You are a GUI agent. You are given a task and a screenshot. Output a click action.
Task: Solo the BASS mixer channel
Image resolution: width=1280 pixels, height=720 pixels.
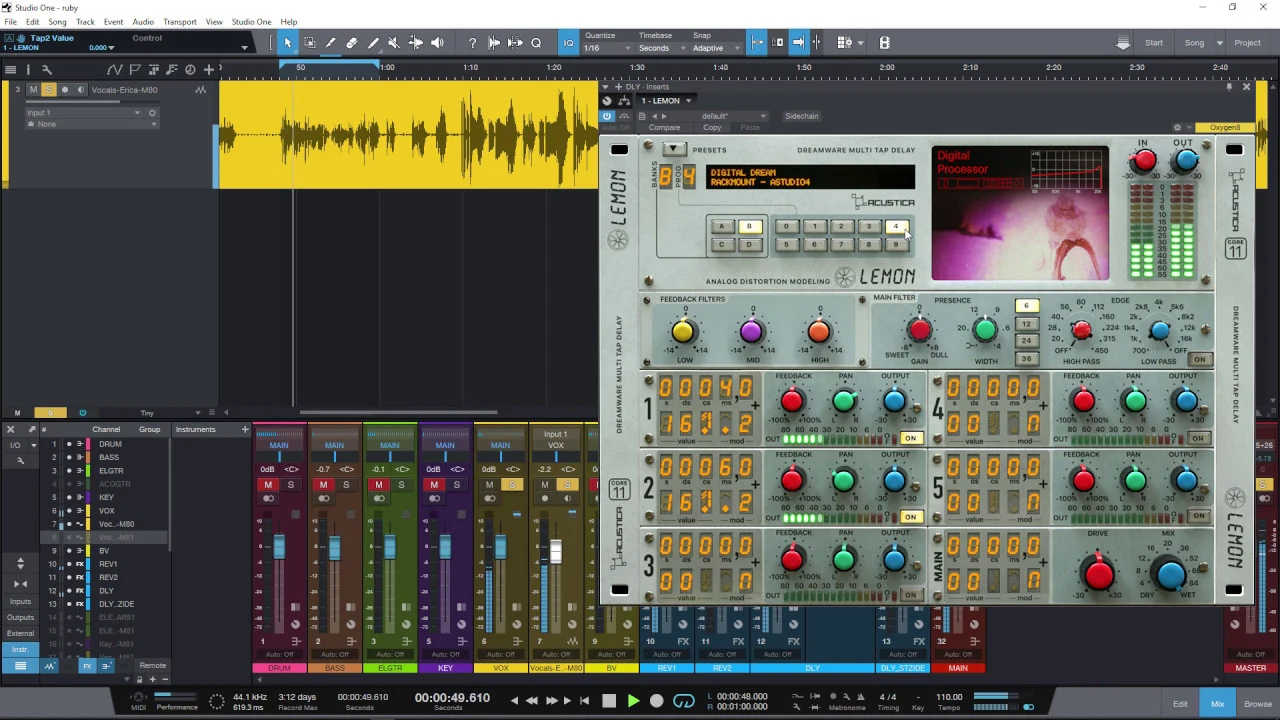[x=346, y=485]
